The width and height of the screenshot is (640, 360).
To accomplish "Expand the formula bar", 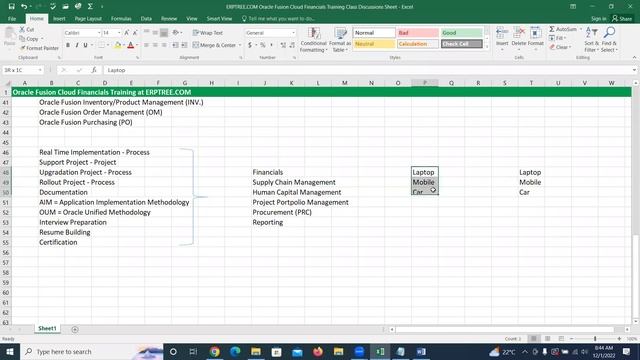I will pos(634,70).
